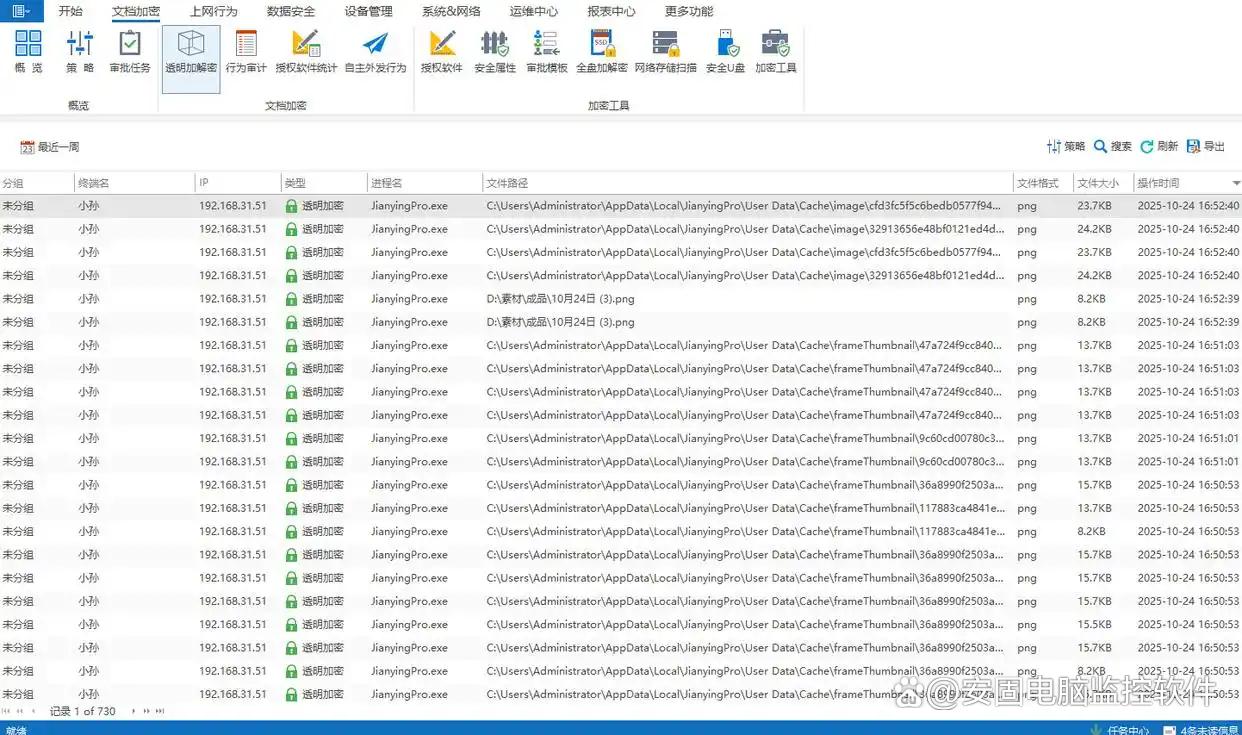
Task: Click the 审批任务 approval task icon
Action: coord(130,51)
